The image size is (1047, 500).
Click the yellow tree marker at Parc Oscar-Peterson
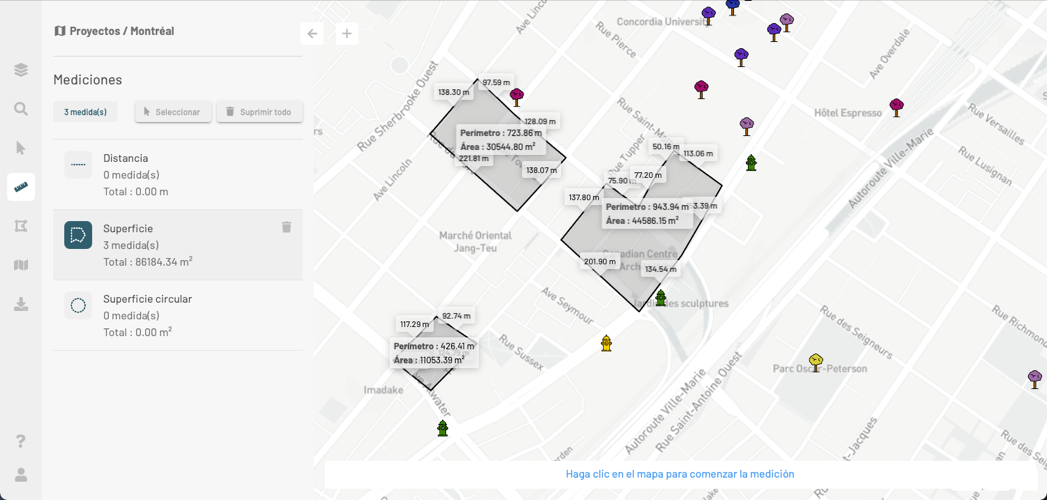point(816,362)
